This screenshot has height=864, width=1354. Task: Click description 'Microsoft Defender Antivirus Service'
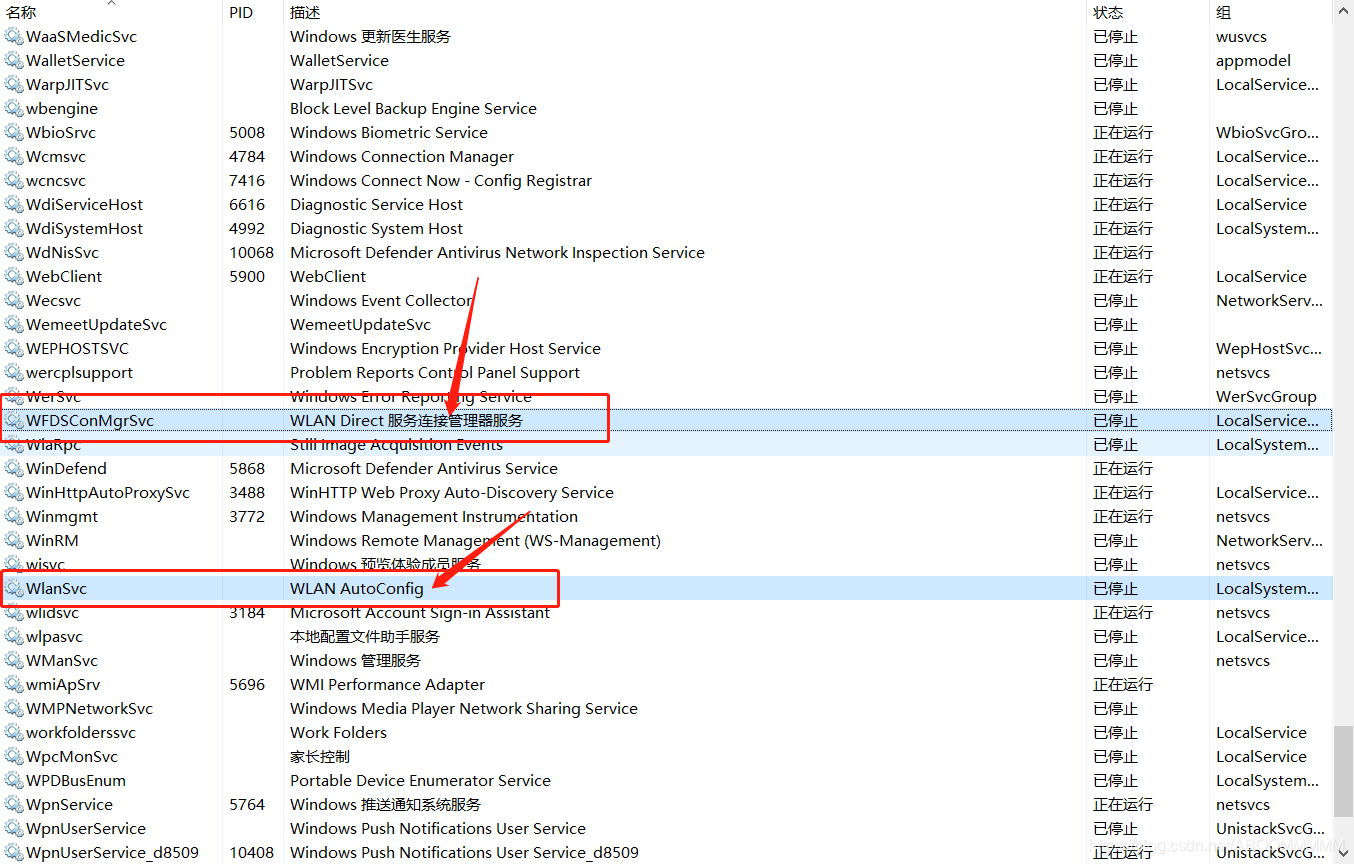pos(424,468)
